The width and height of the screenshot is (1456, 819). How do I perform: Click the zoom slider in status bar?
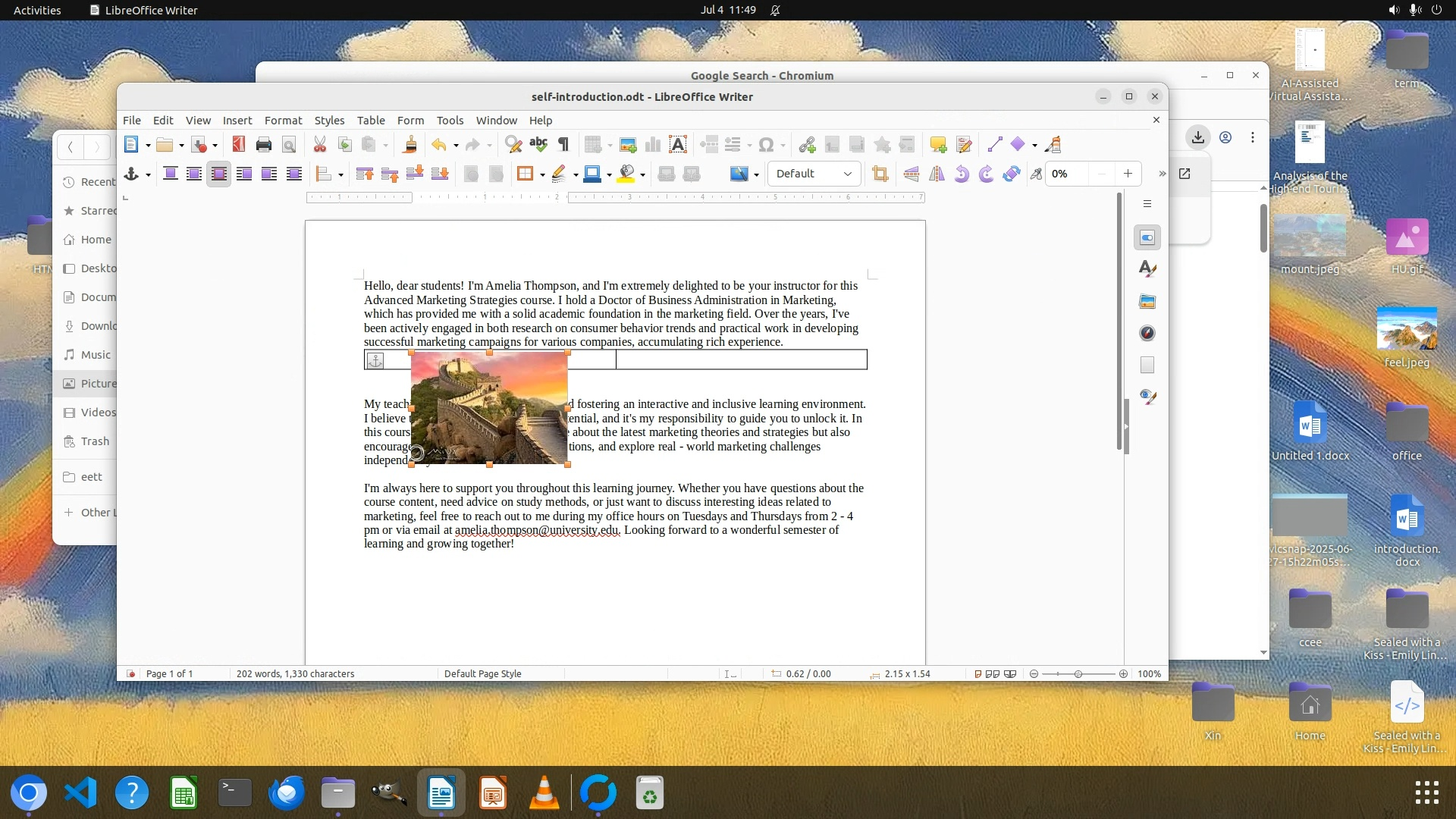pyautogui.click(x=1078, y=673)
